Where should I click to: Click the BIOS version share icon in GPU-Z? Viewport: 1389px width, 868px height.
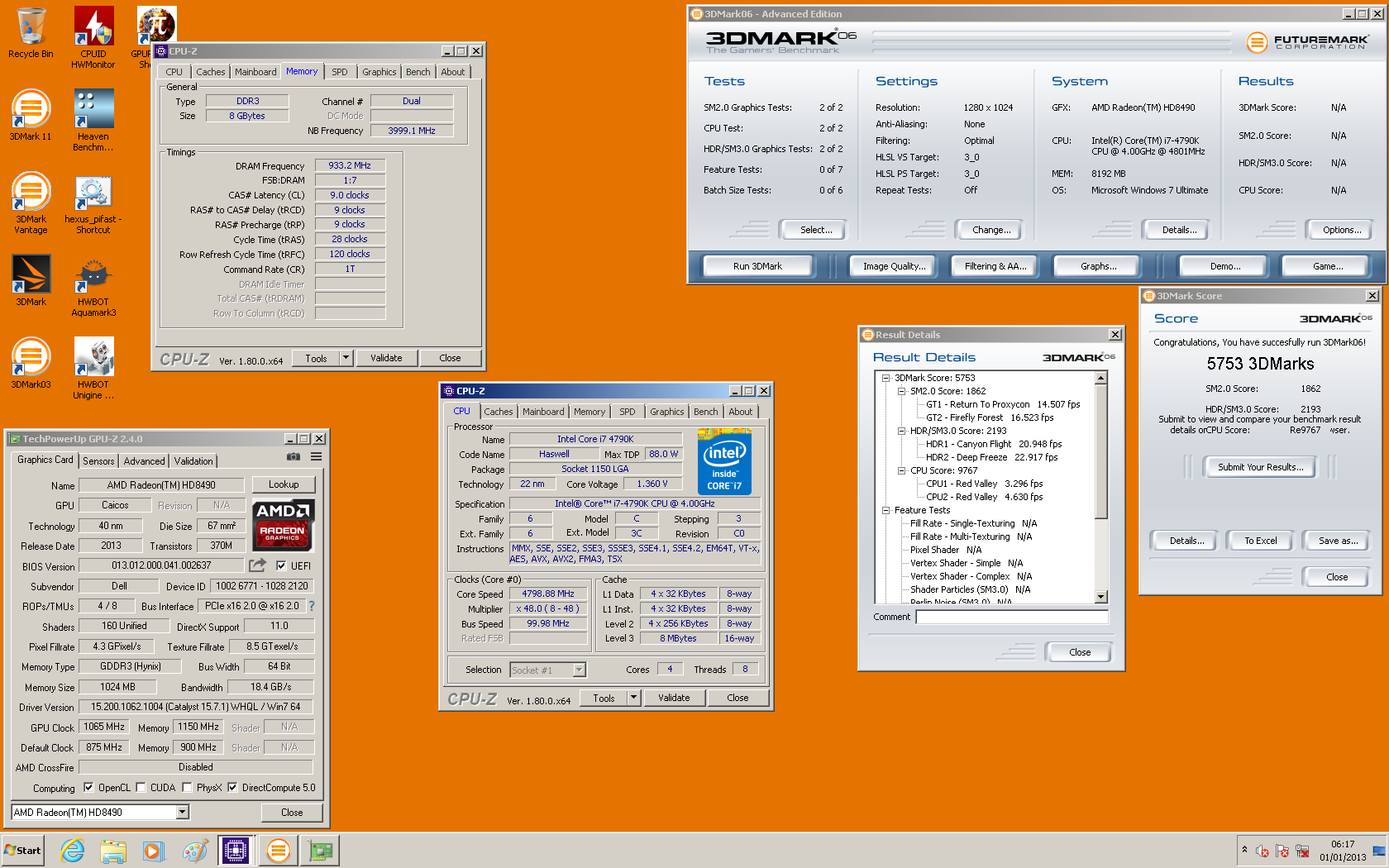(258, 565)
